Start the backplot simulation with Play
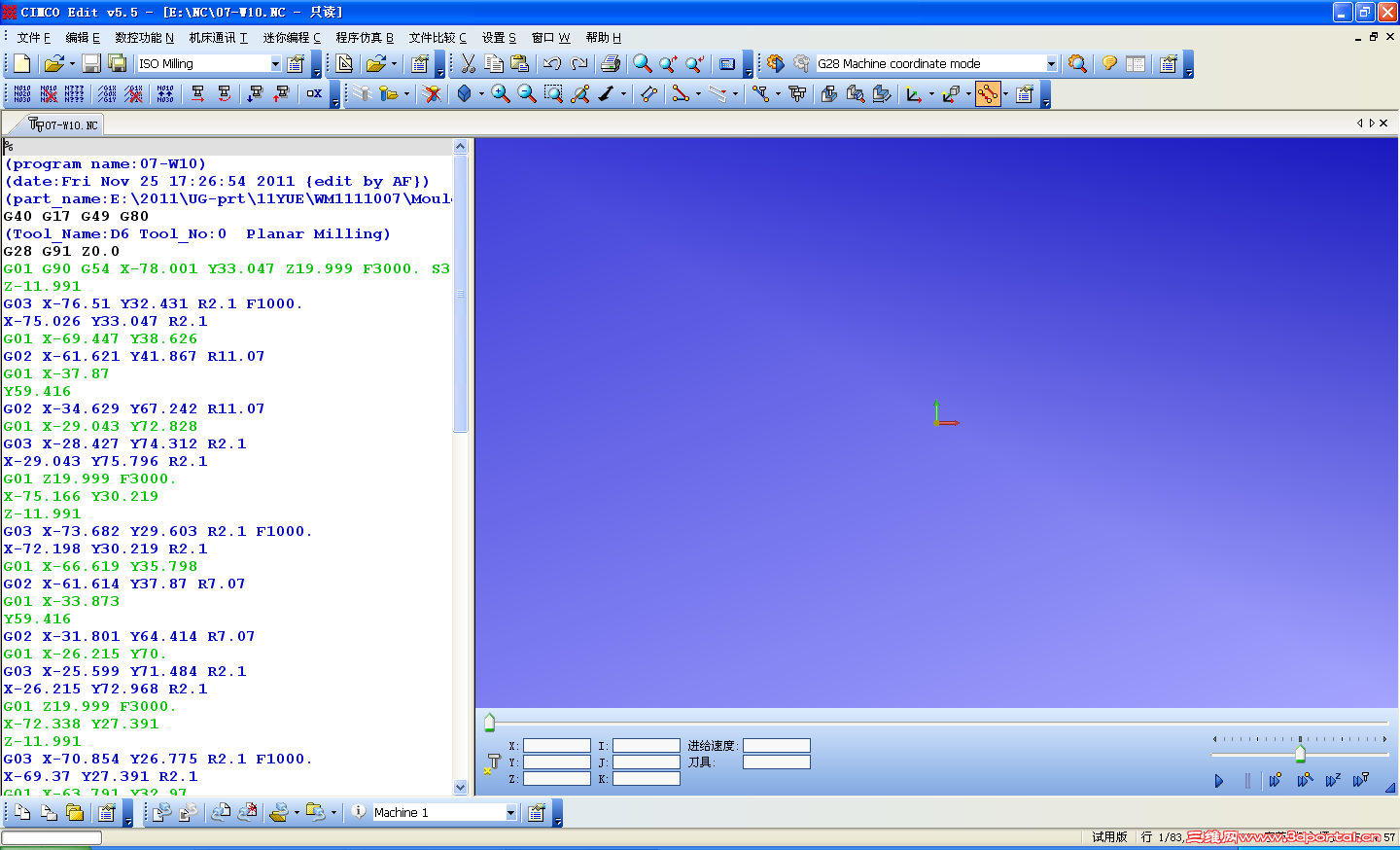 pos(1219,780)
